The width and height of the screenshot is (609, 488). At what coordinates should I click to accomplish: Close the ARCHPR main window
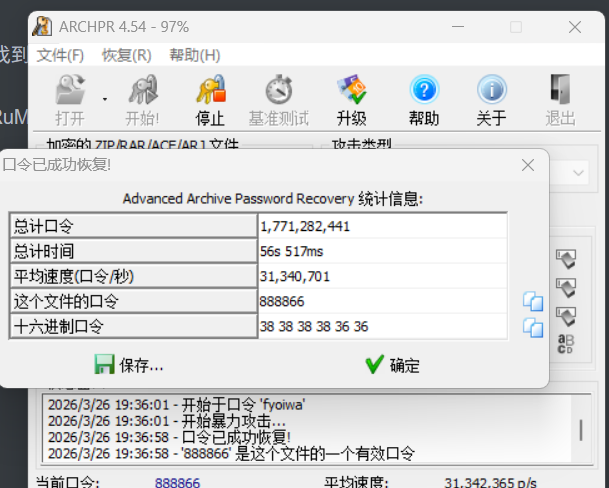tap(575, 27)
